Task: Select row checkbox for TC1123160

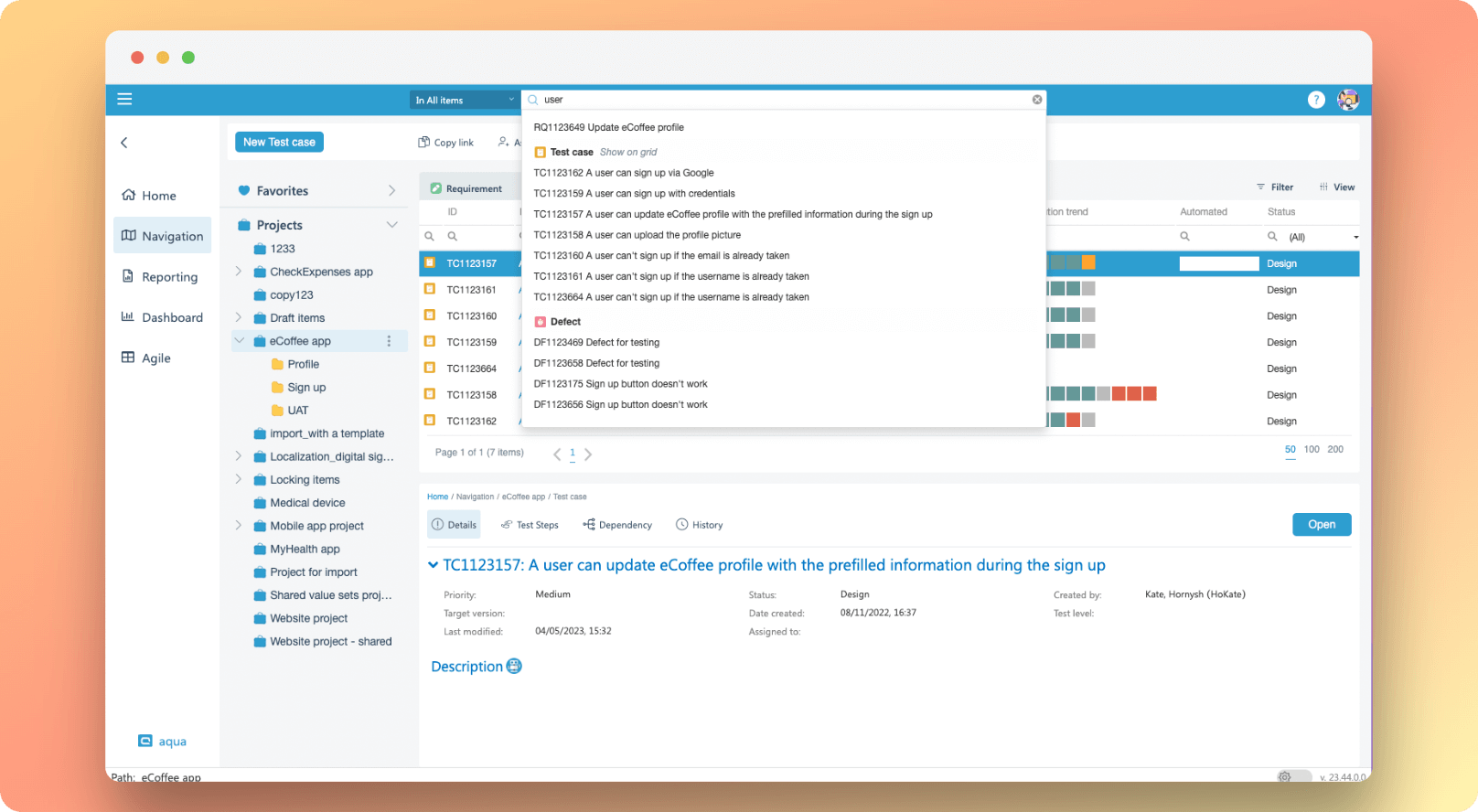Action: coord(430,315)
